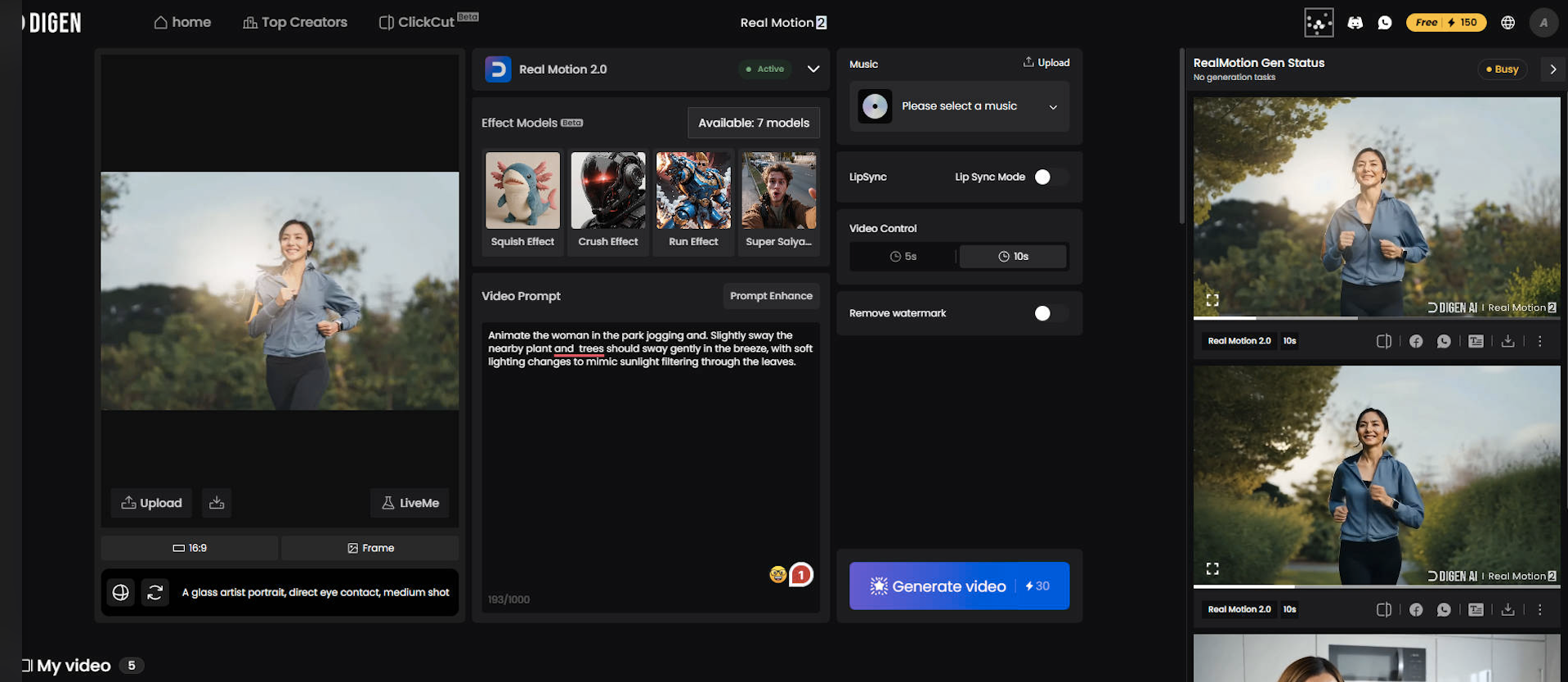The width and height of the screenshot is (1568, 682).
Task: Select 5s video duration
Action: (x=903, y=257)
